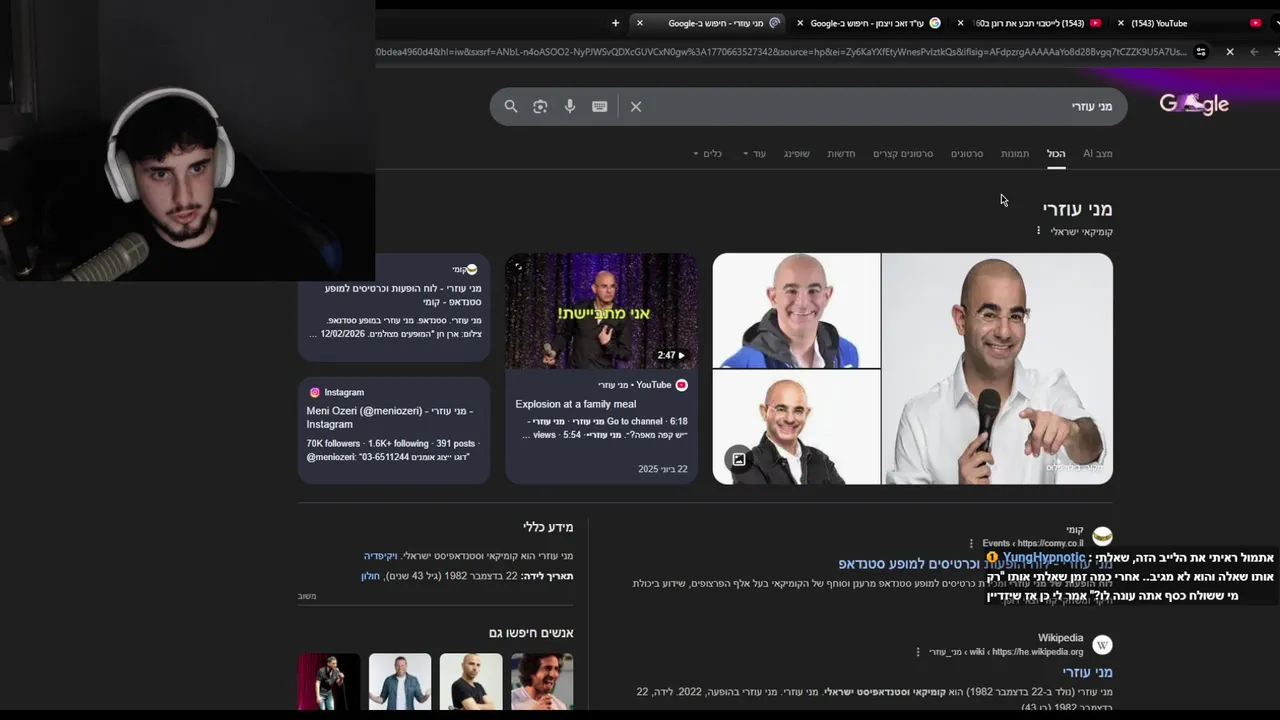
Task: Click the 2:47 video duration badge
Action: click(x=671, y=355)
